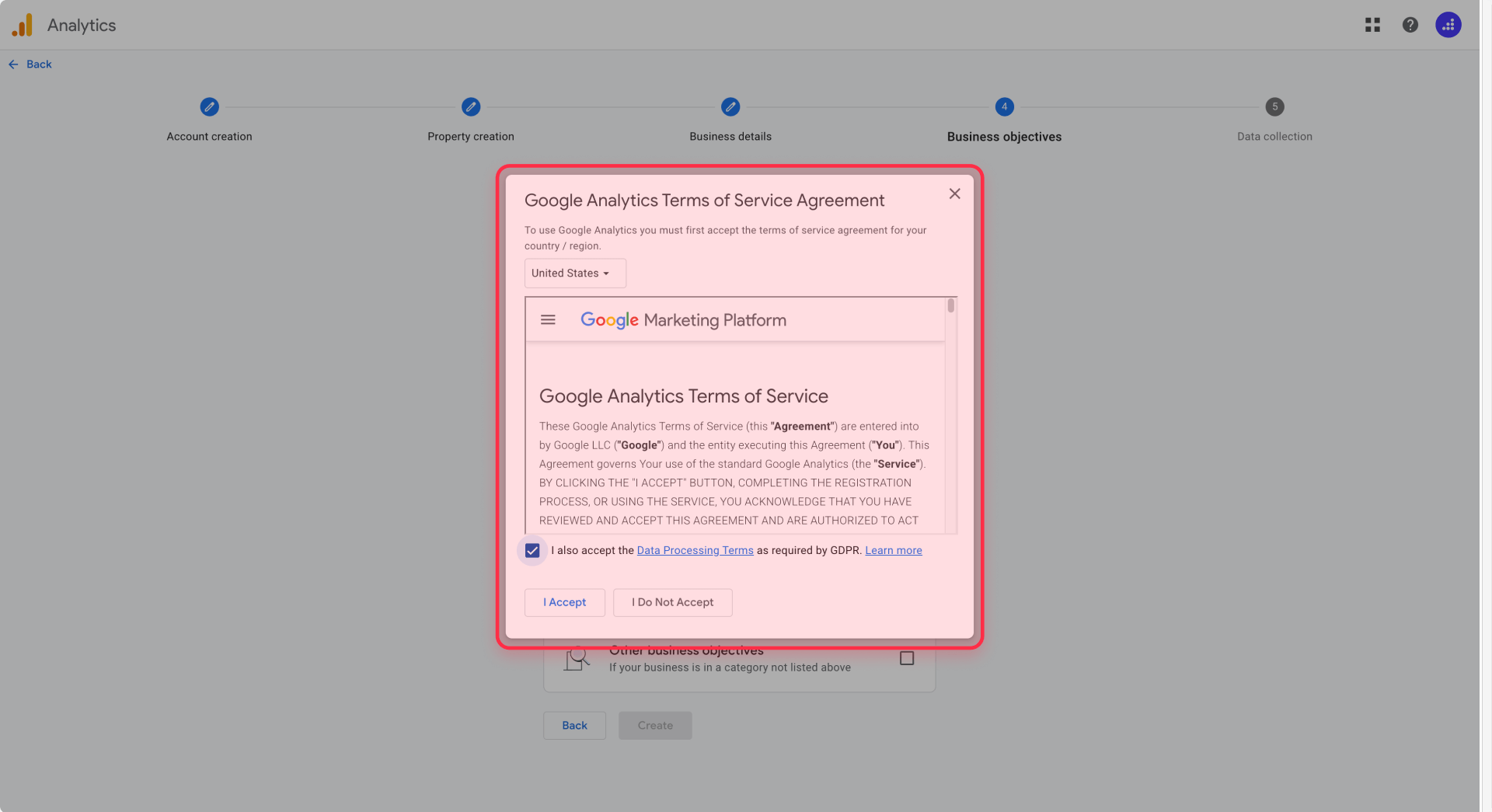The image size is (1492, 812).
Task: Open the hamburger menu inside the terms viewer
Action: (548, 319)
